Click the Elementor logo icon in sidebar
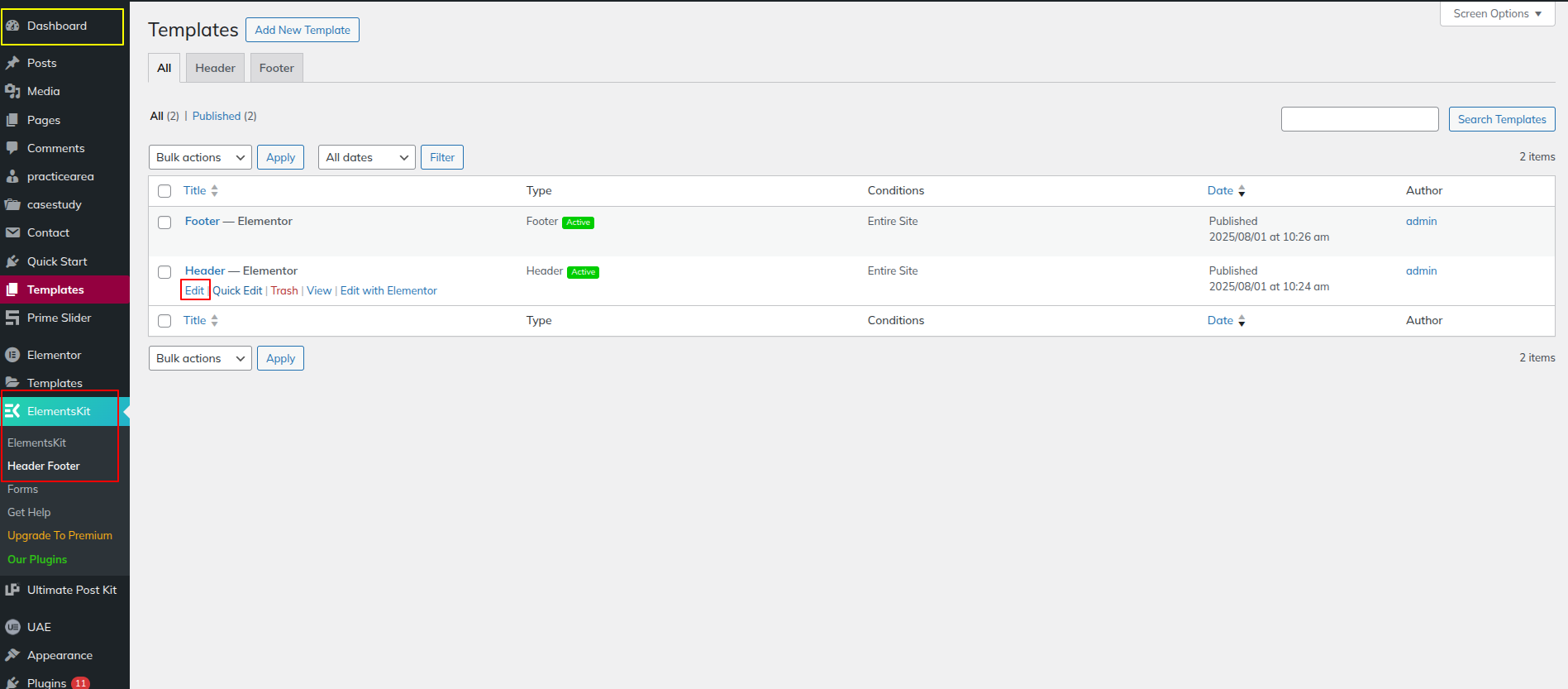 point(12,355)
